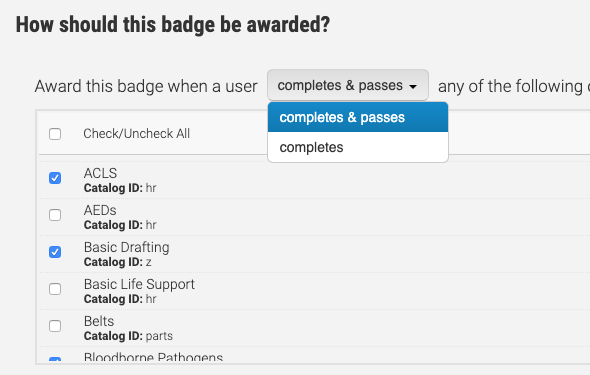Click the Belts course title

(x=99, y=321)
